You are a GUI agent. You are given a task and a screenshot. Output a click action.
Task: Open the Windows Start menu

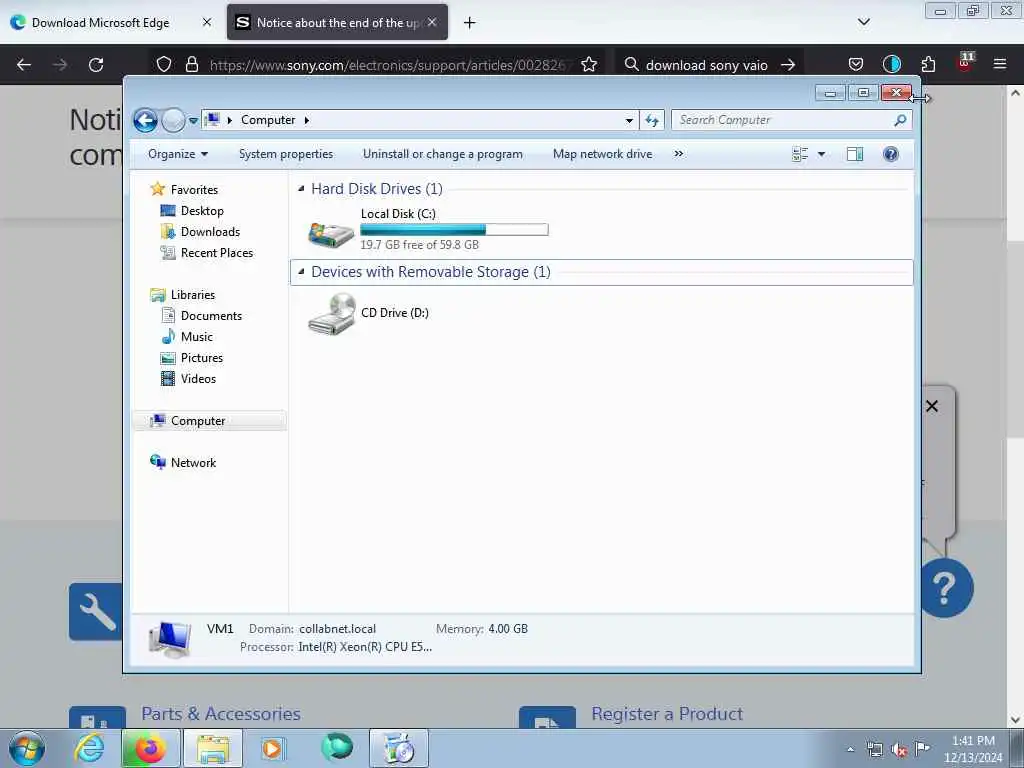point(27,748)
